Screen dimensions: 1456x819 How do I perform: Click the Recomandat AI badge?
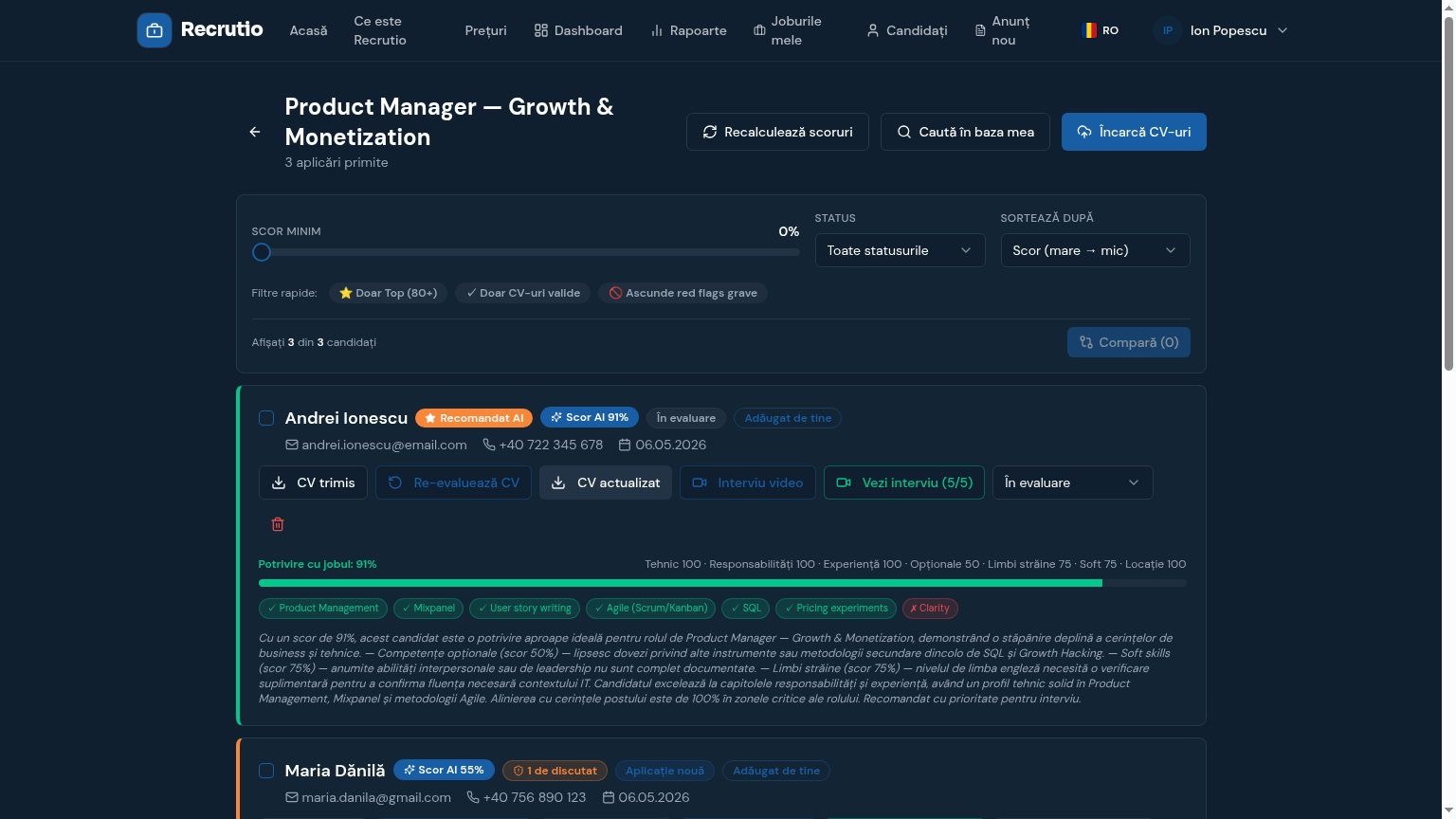(474, 418)
